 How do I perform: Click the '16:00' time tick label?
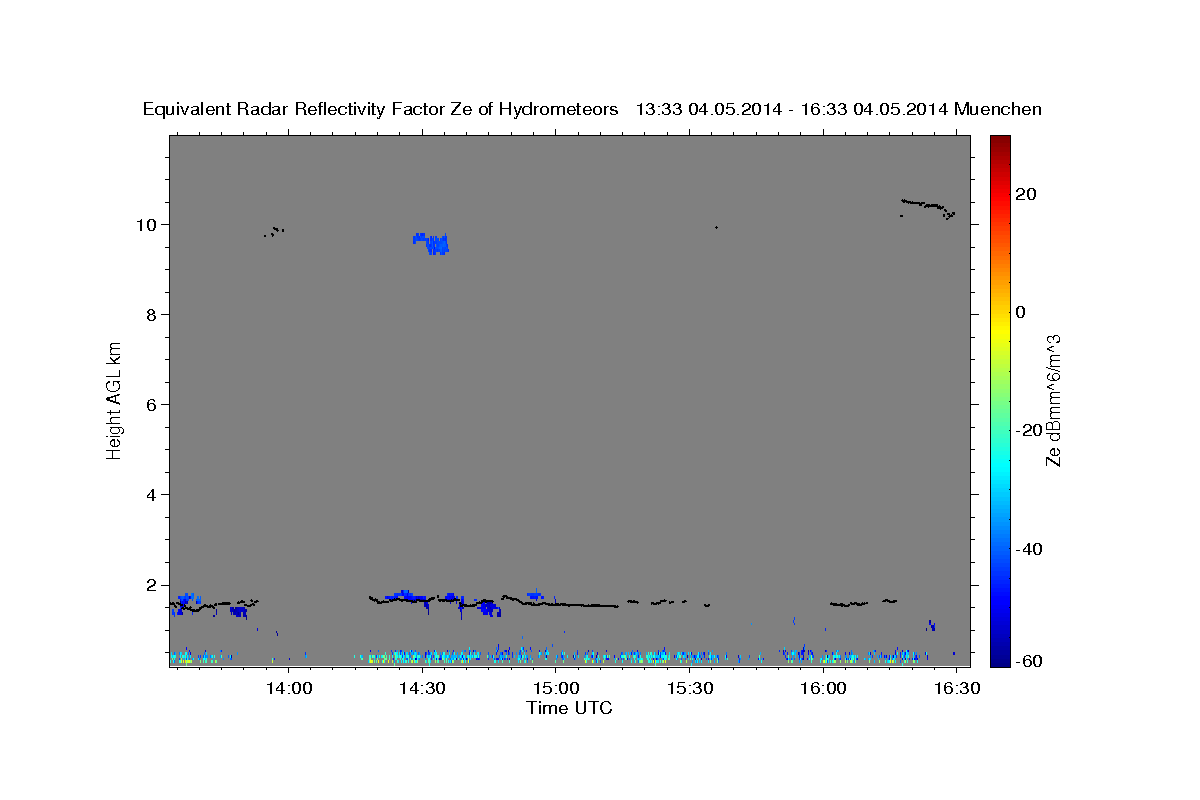click(x=823, y=689)
